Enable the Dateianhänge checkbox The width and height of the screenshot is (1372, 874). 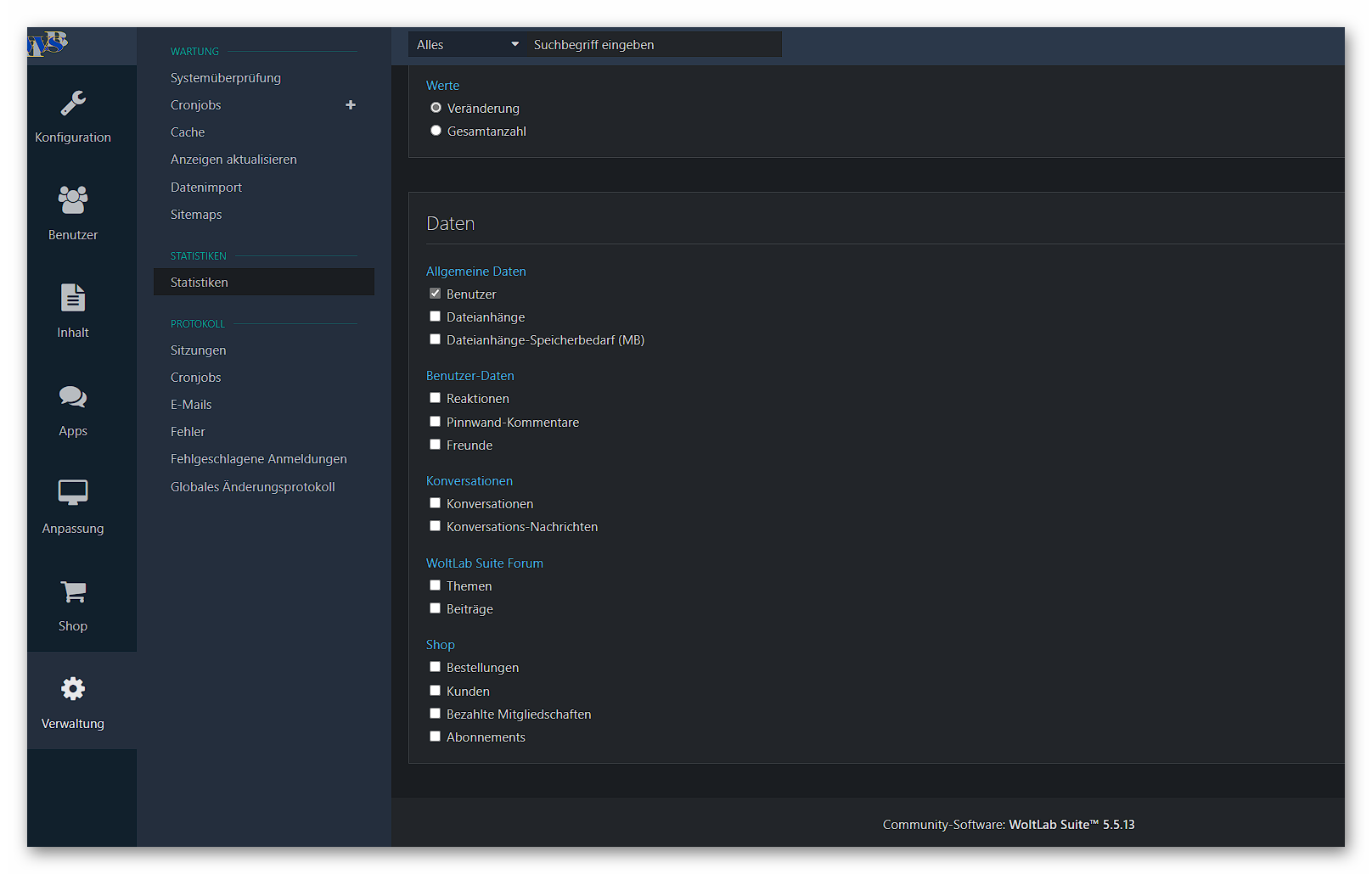436,317
